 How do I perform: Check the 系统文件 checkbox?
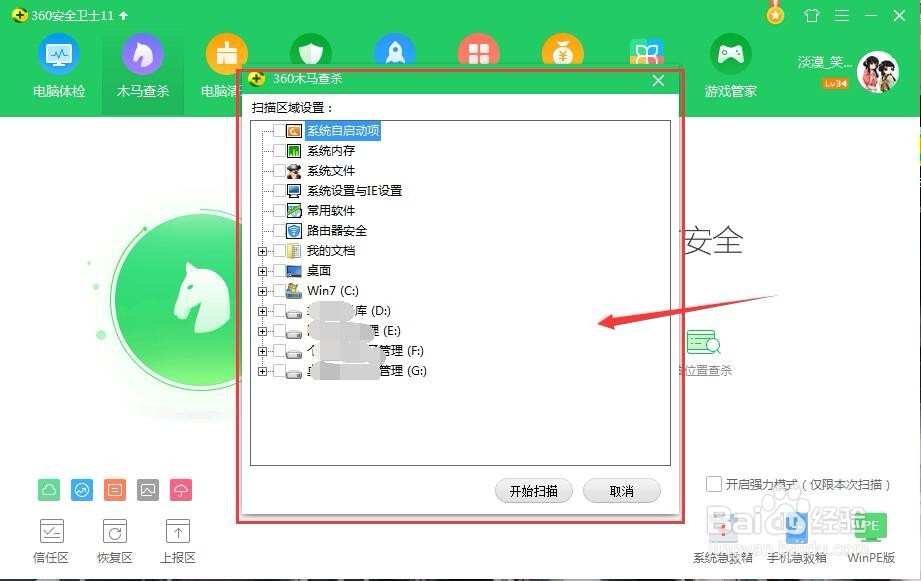tap(279, 170)
